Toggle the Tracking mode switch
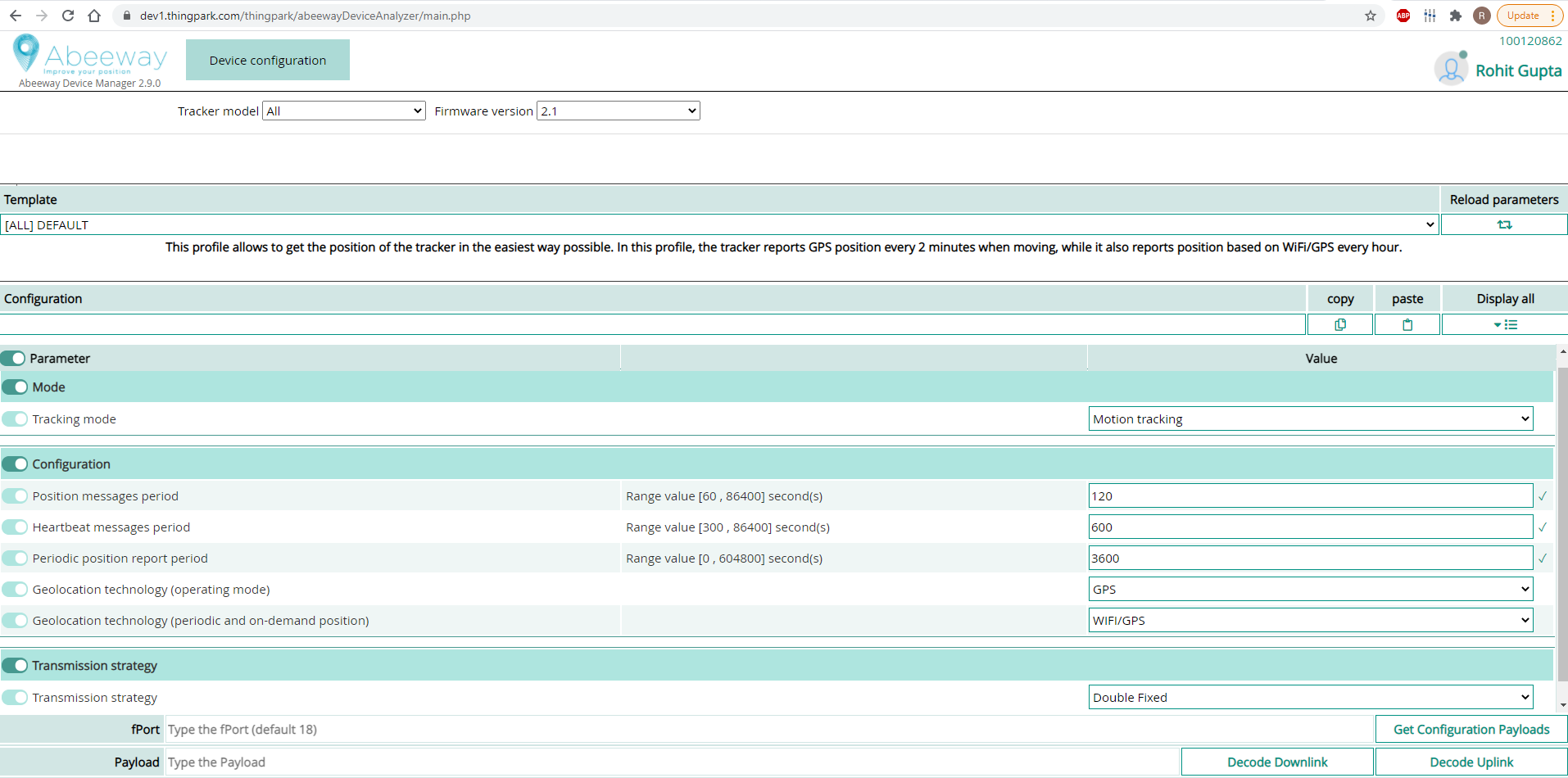Image resolution: width=1568 pixels, height=778 pixels. [15, 419]
